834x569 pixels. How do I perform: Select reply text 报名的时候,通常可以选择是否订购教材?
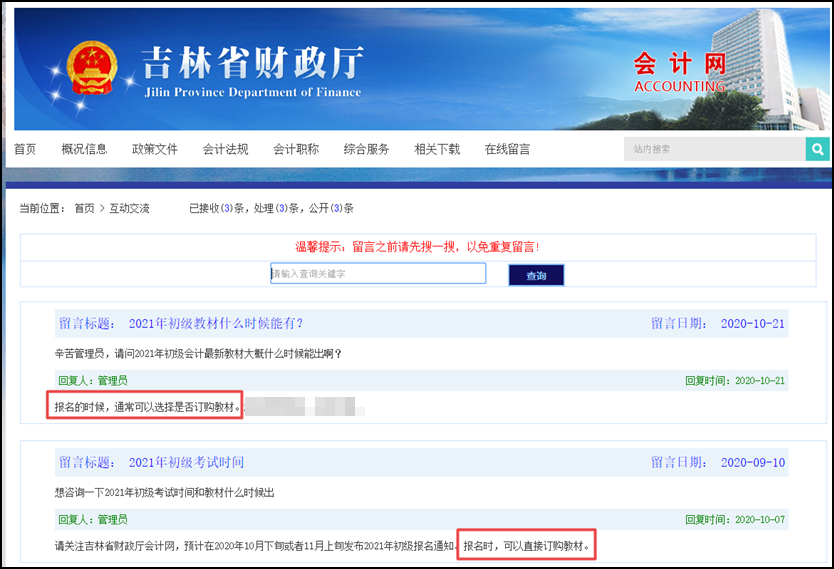(x=147, y=407)
